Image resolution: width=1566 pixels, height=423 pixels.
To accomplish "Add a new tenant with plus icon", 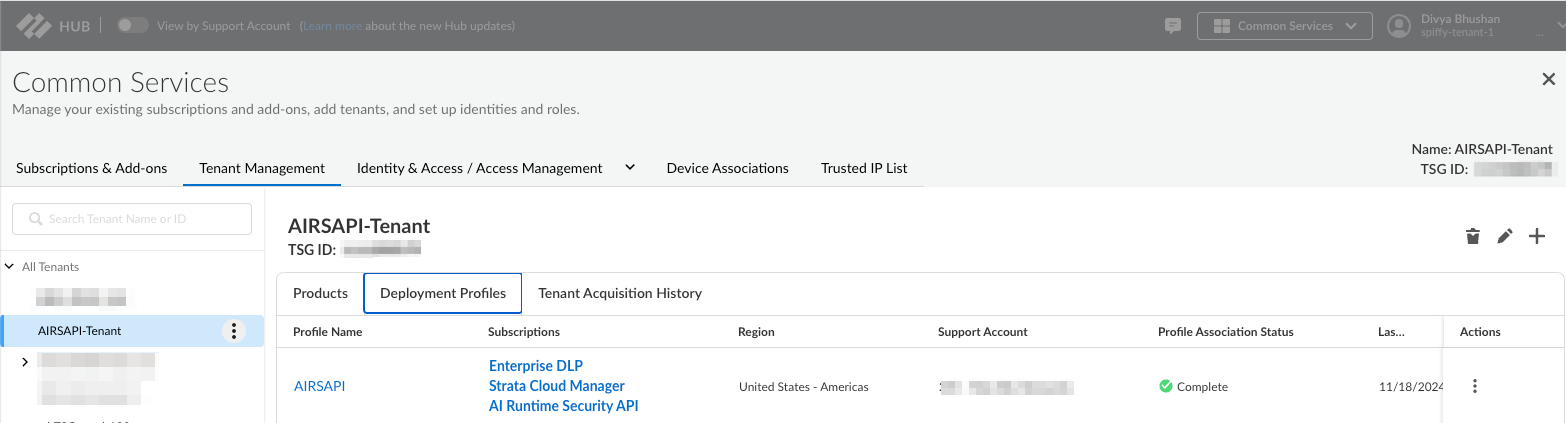I will pos(1537,236).
